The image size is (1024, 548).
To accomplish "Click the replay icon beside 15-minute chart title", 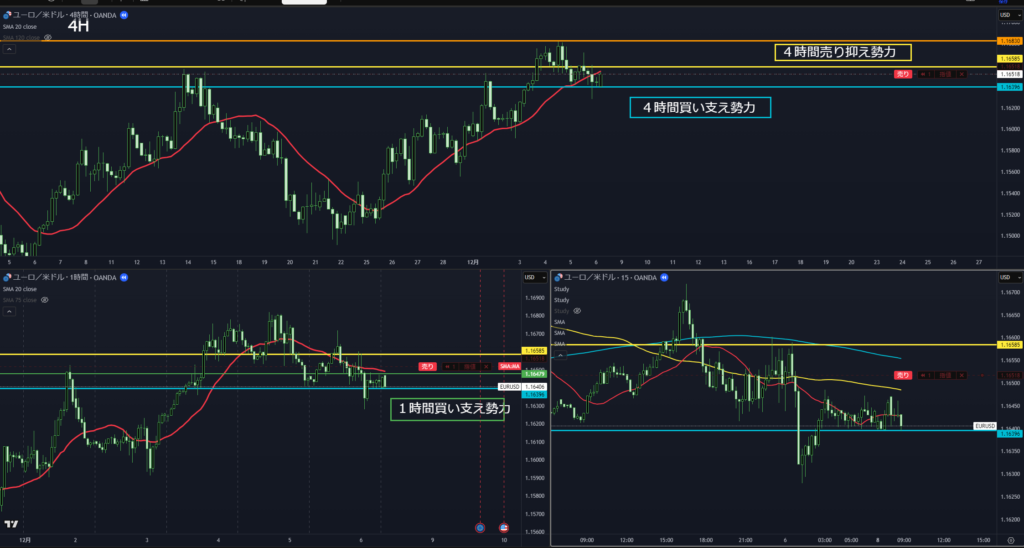I will 665,277.
